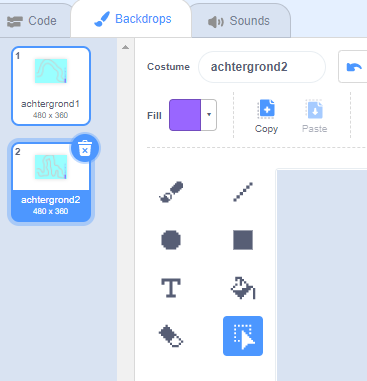Select the Line tool
The height and width of the screenshot is (381, 367).
pyautogui.click(x=243, y=192)
